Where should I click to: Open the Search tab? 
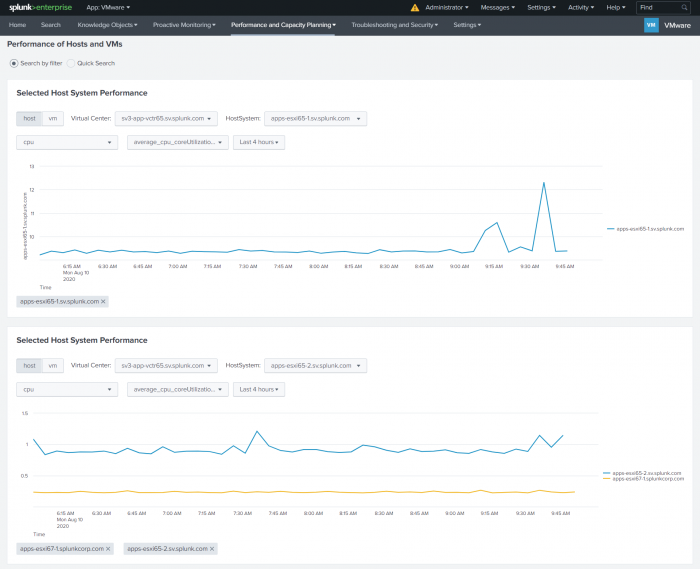(50, 25)
